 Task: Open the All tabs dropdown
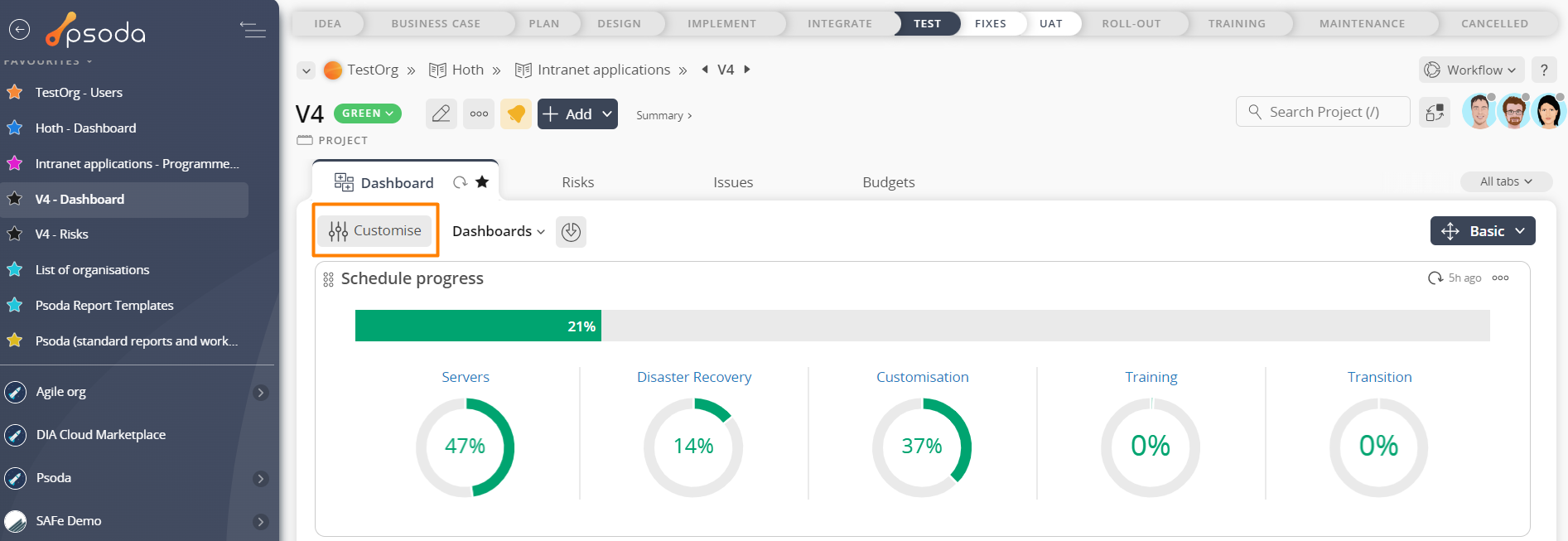[1506, 181]
